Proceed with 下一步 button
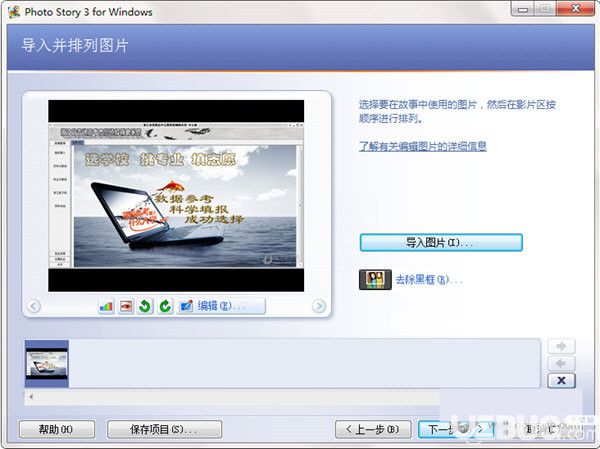Screen dimensions: 600x449 tap(456, 429)
